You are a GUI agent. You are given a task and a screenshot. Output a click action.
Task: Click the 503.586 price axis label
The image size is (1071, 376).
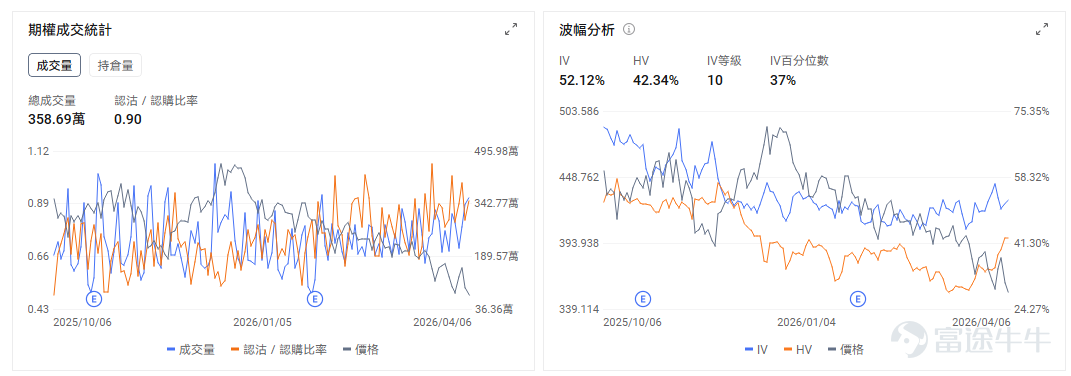[579, 111]
